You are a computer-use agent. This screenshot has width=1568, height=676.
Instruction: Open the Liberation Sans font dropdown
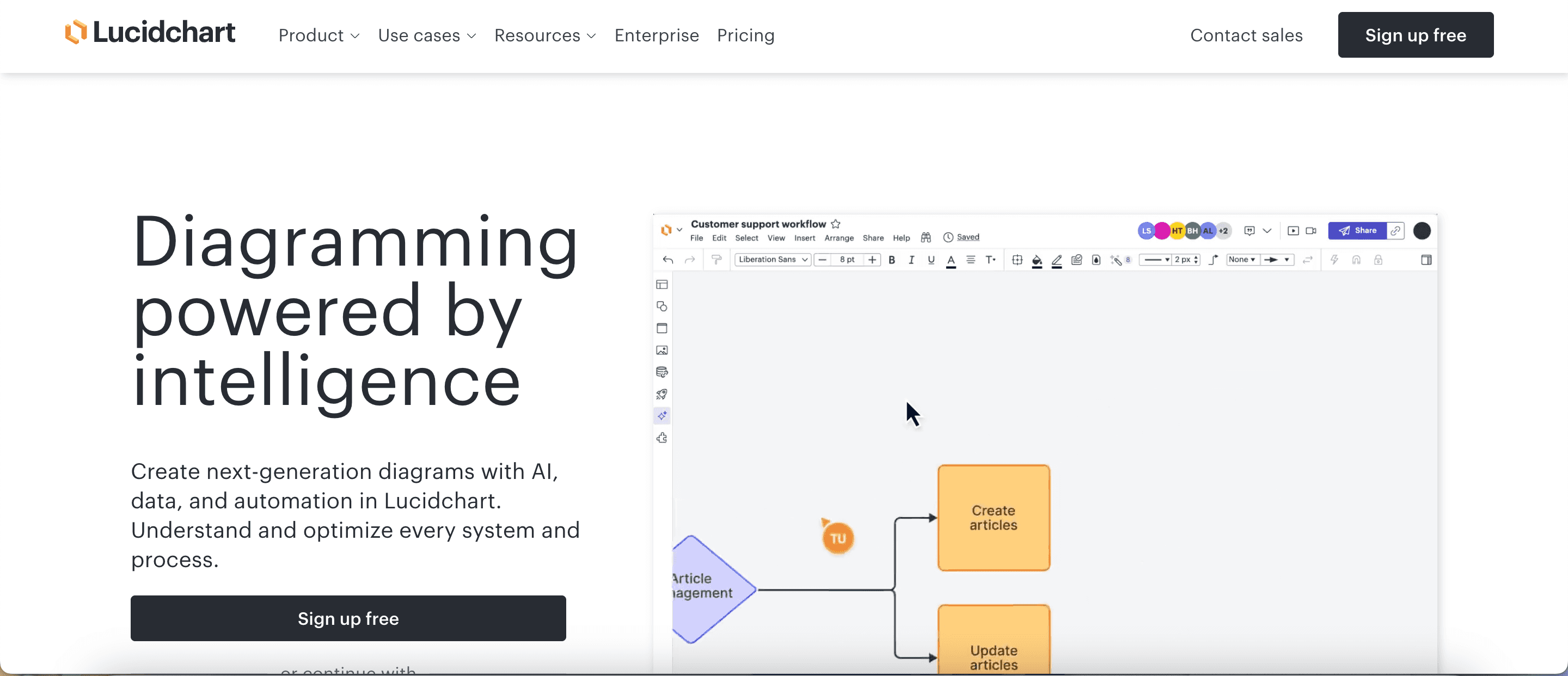(773, 260)
